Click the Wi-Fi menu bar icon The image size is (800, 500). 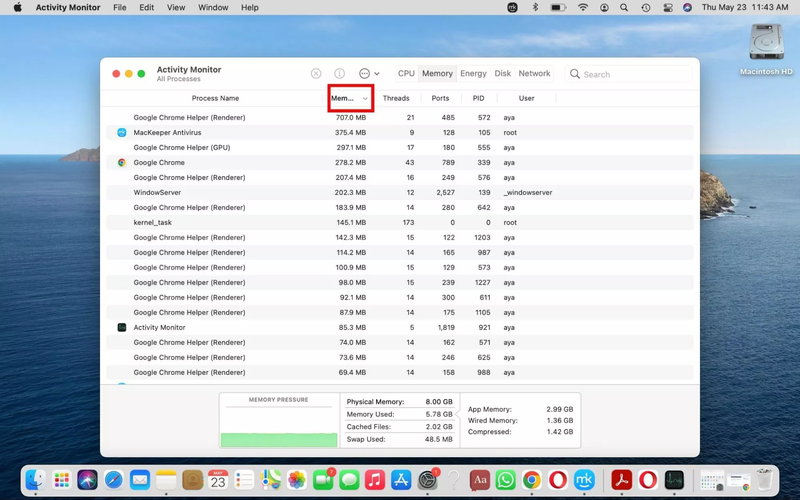[583, 7]
